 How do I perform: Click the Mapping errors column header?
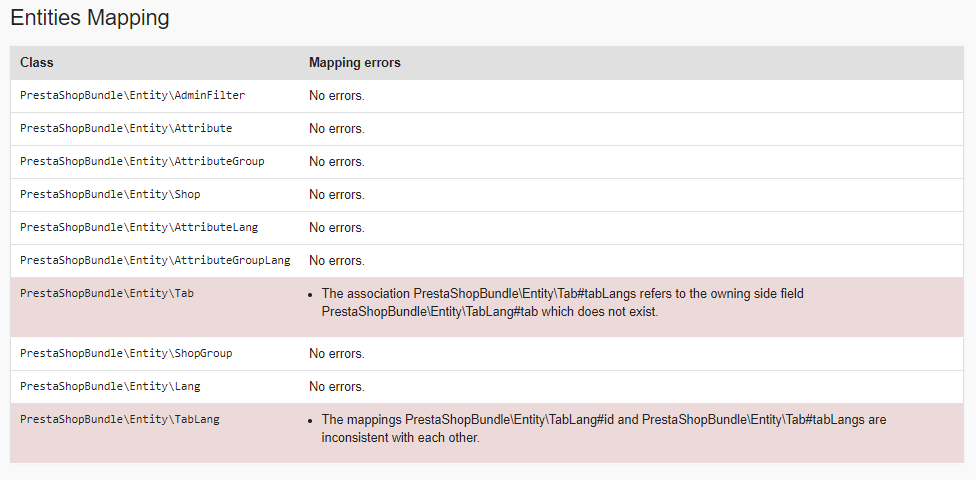[x=354, y=62]
